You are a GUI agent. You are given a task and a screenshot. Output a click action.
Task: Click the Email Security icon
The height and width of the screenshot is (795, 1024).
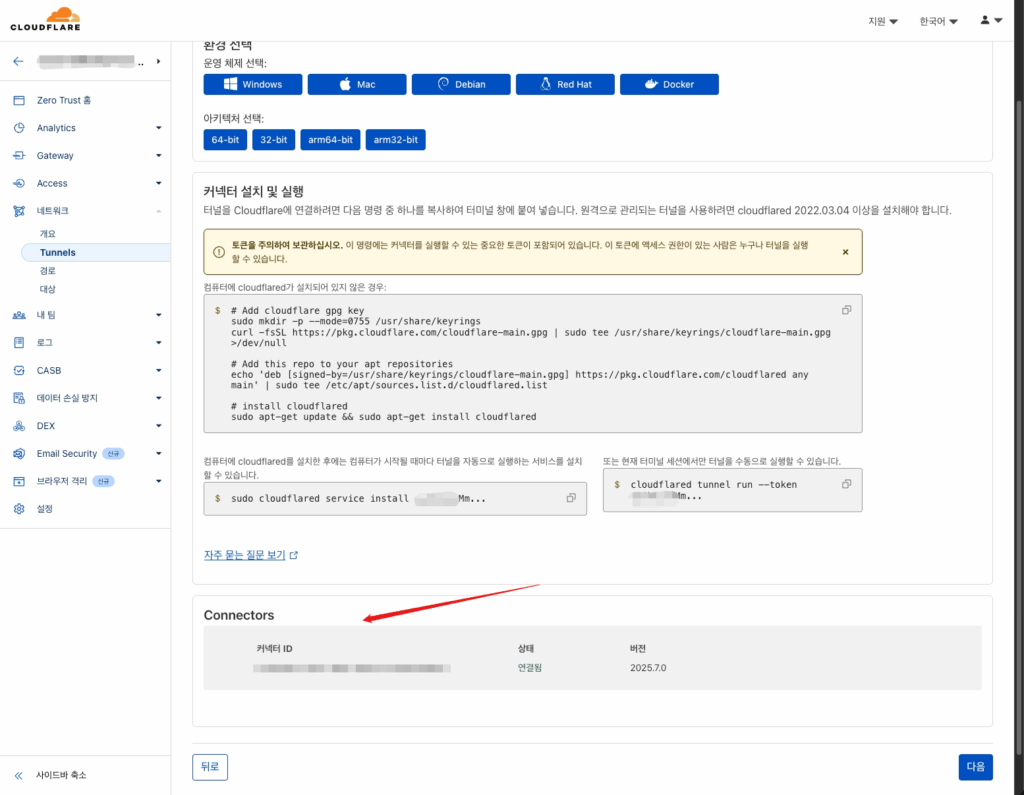pyautogui.click(x=19, y=453)
